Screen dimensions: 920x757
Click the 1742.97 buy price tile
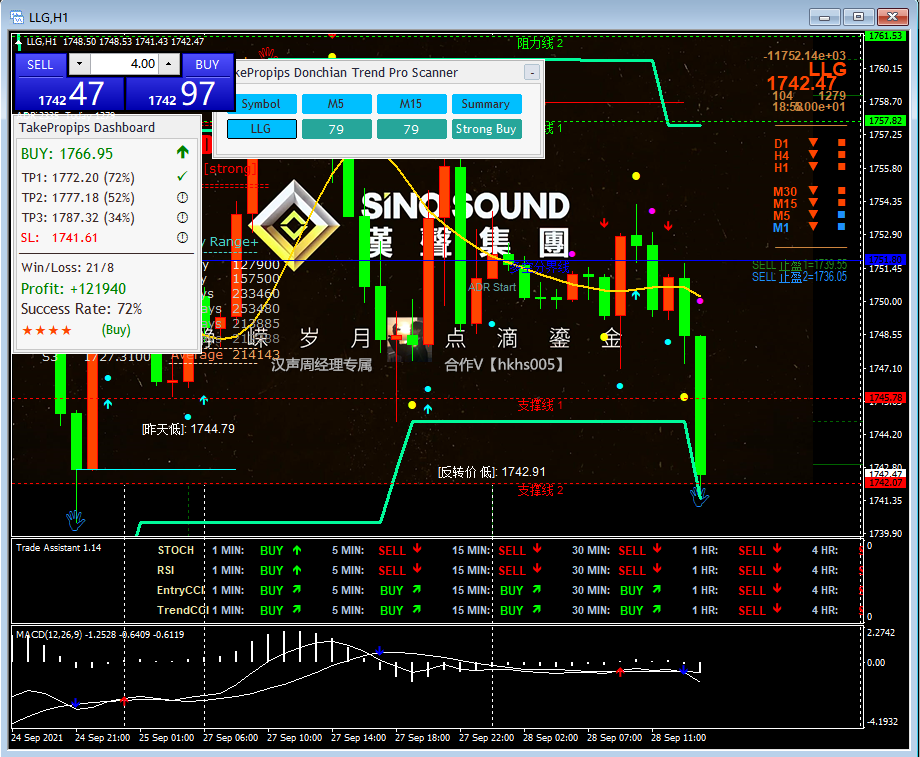(x=180, y=94)
